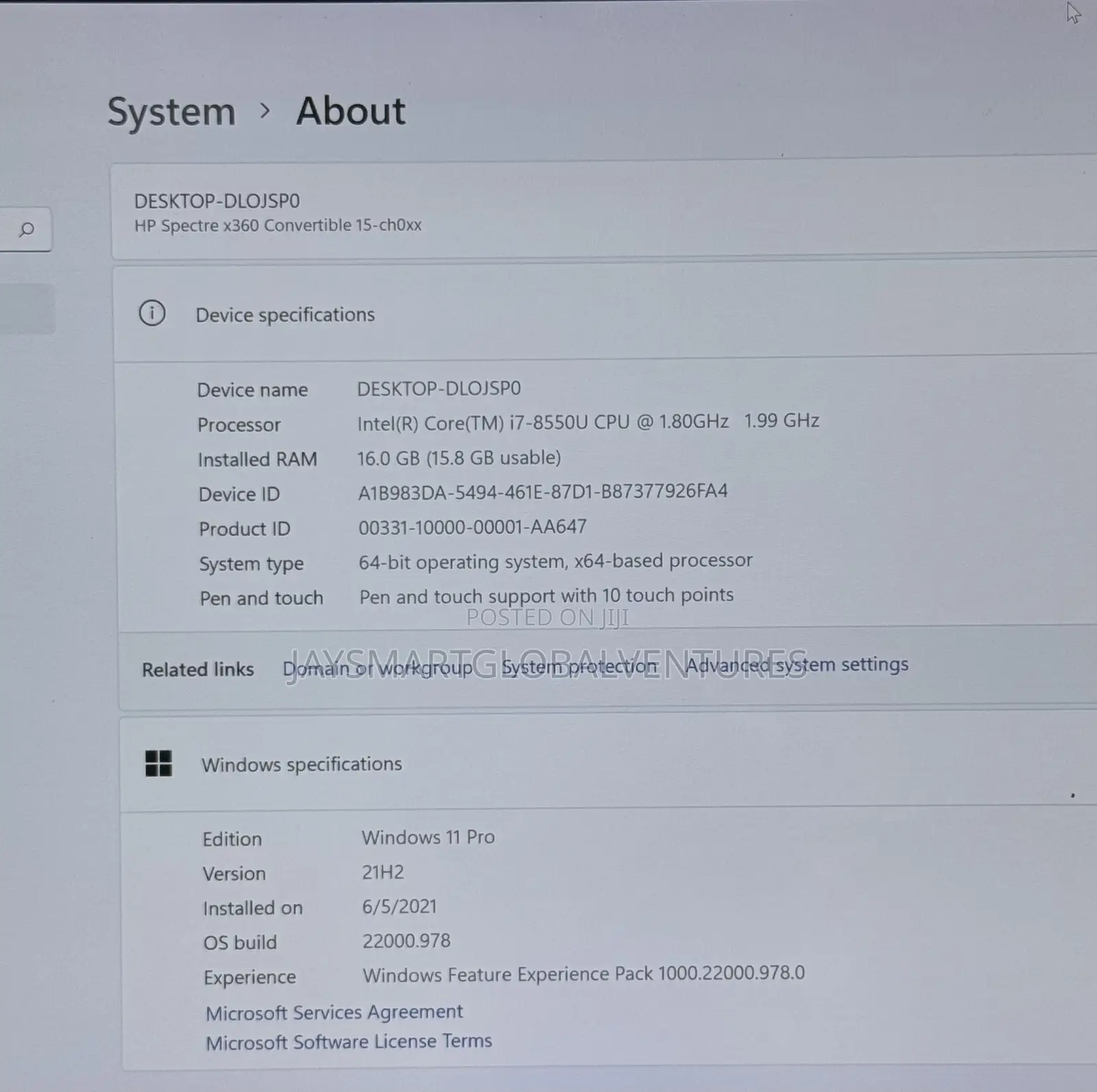Viewport: 1097px width, 1092px height.
Task: Select the Product ID 00331-10000-00001-AA647
Action: [473, 527]
